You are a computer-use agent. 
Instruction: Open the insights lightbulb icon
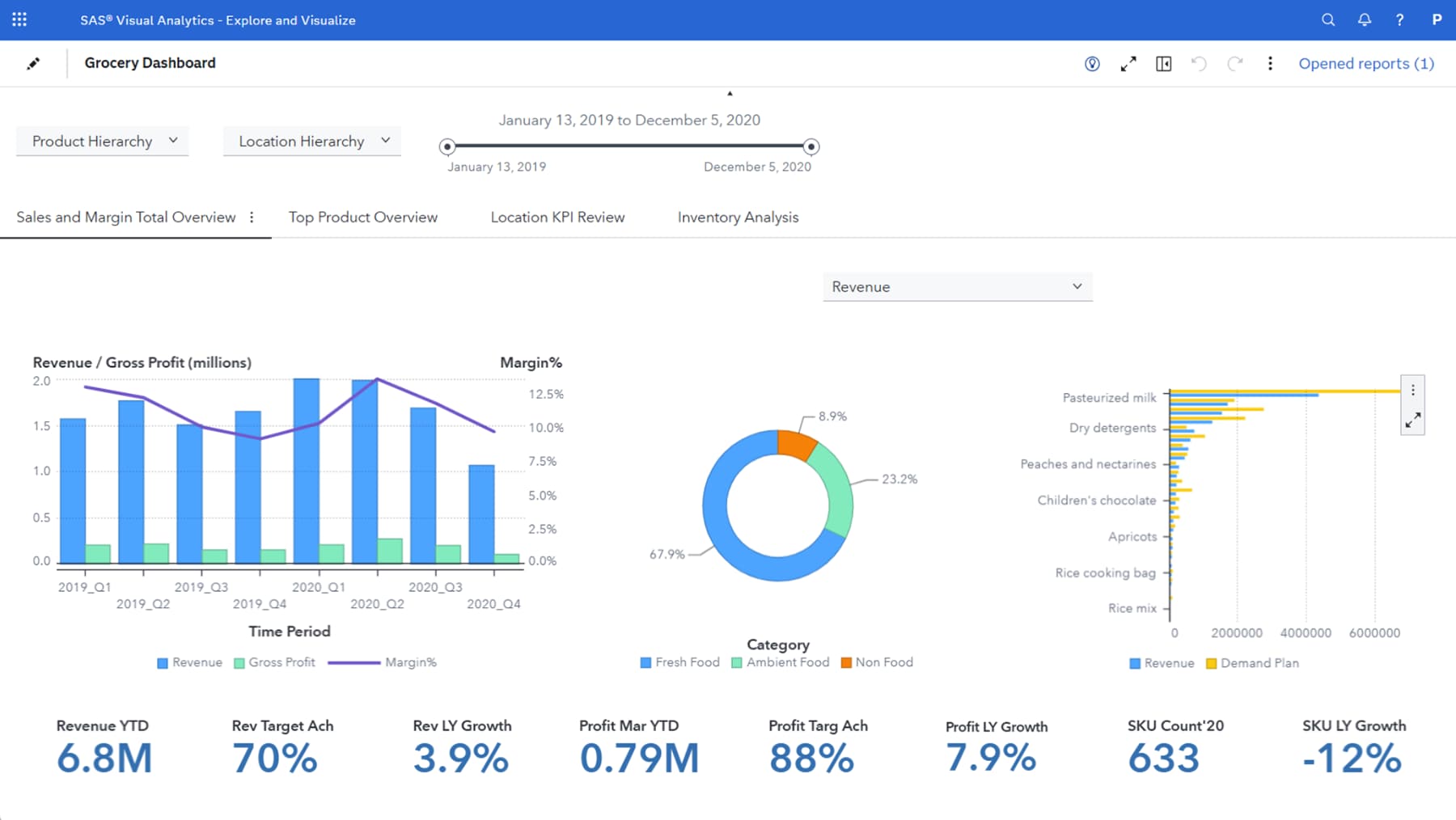coord(1091,63)
